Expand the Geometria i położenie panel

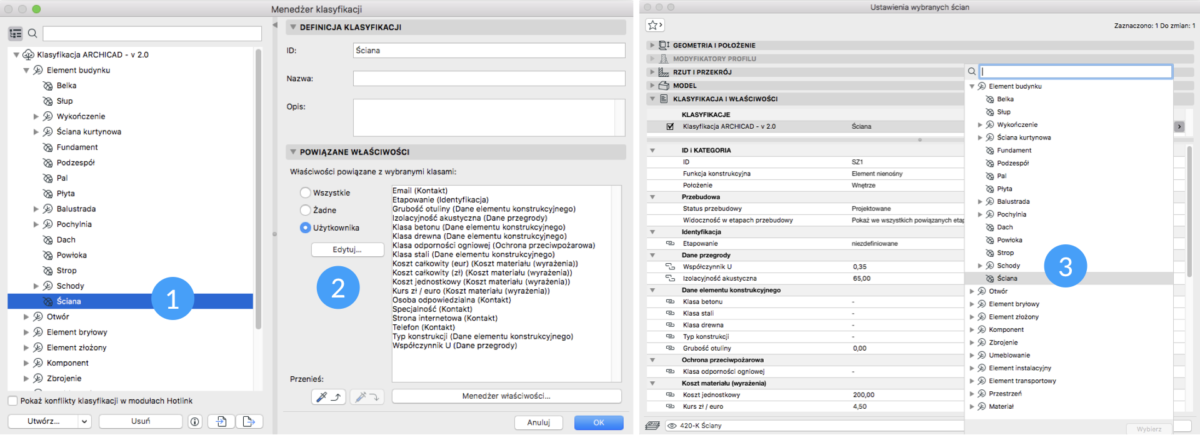click(x=651, y=46)
